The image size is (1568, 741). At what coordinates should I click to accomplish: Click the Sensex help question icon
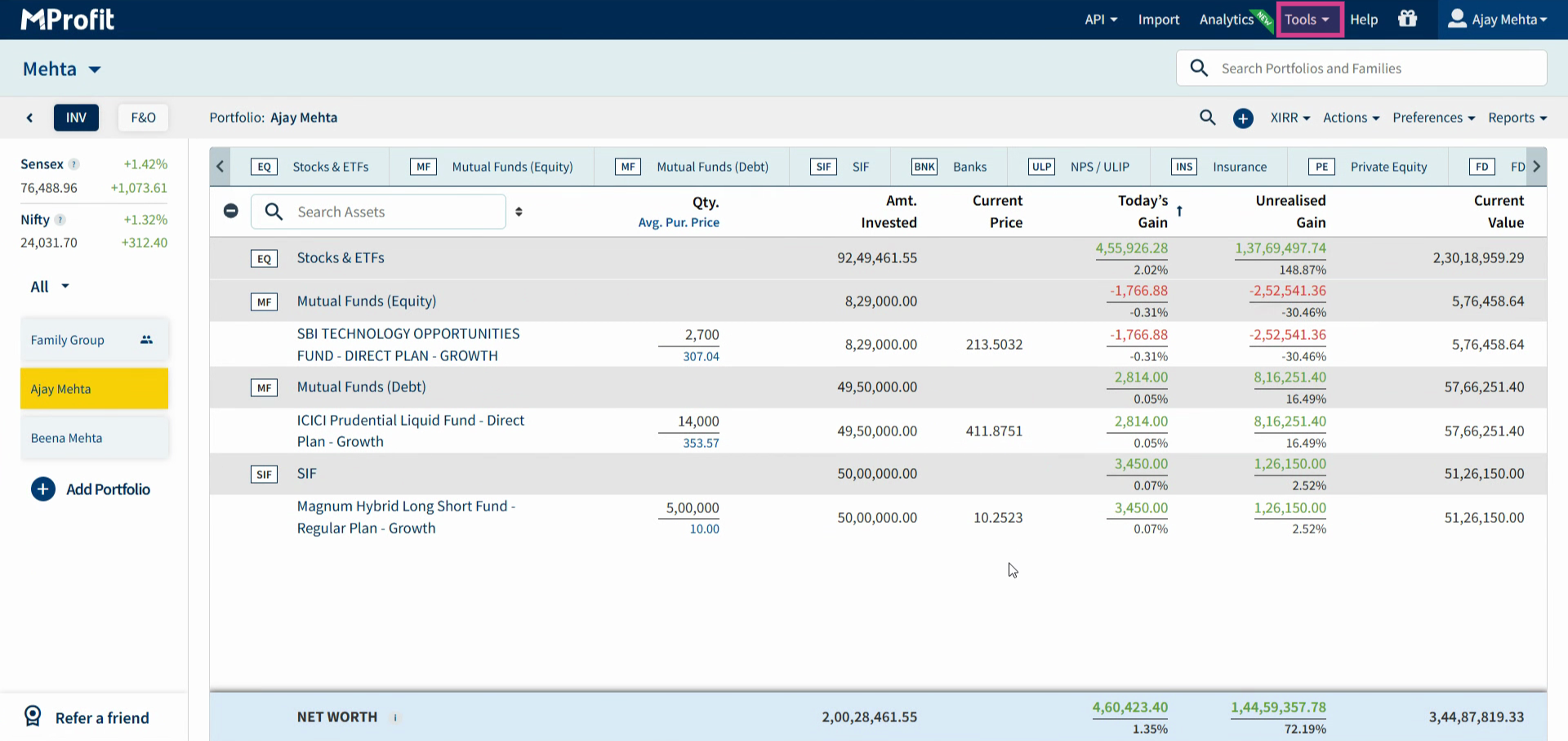point(74,164)
